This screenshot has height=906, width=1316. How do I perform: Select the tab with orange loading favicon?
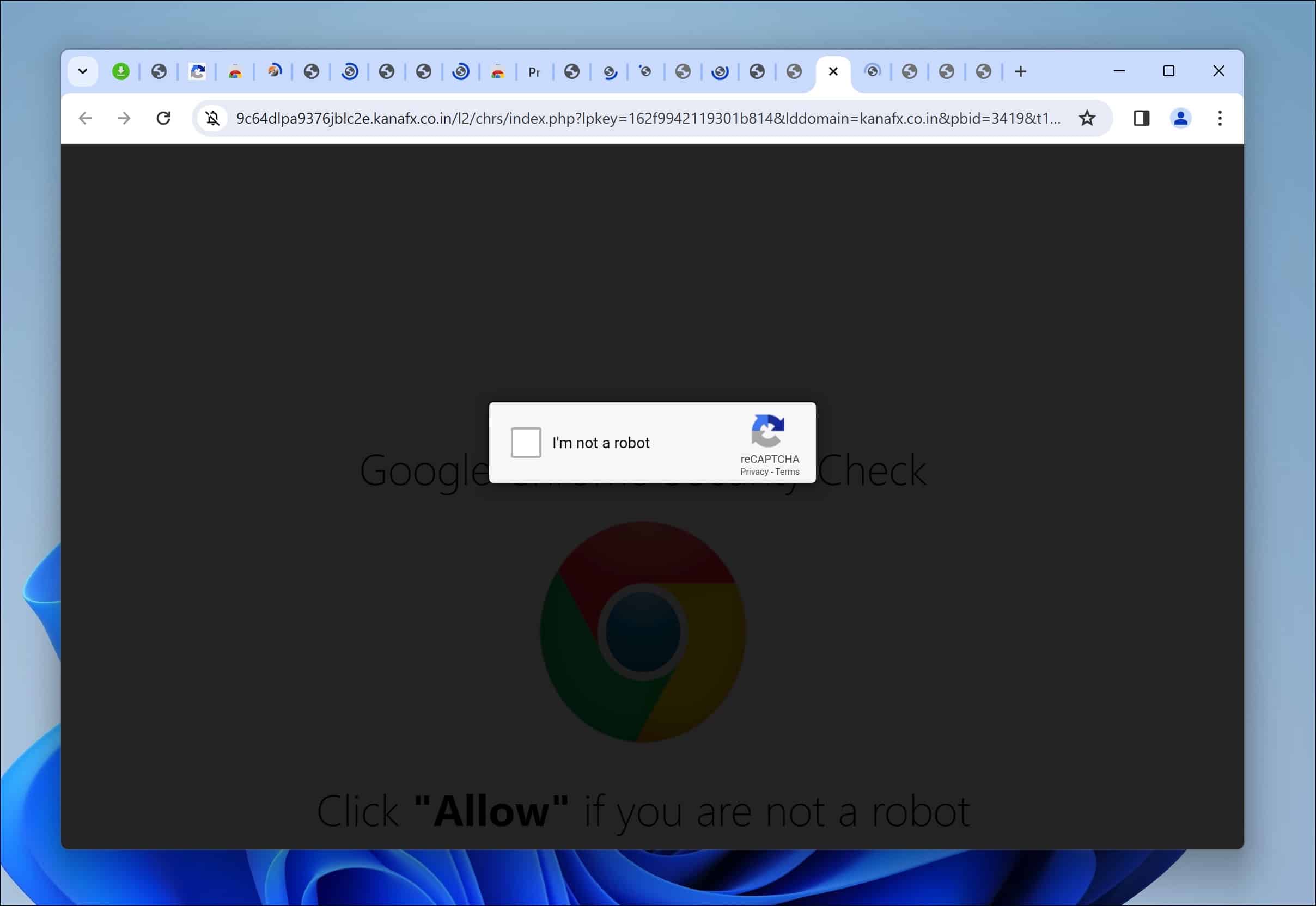(275, 71)
